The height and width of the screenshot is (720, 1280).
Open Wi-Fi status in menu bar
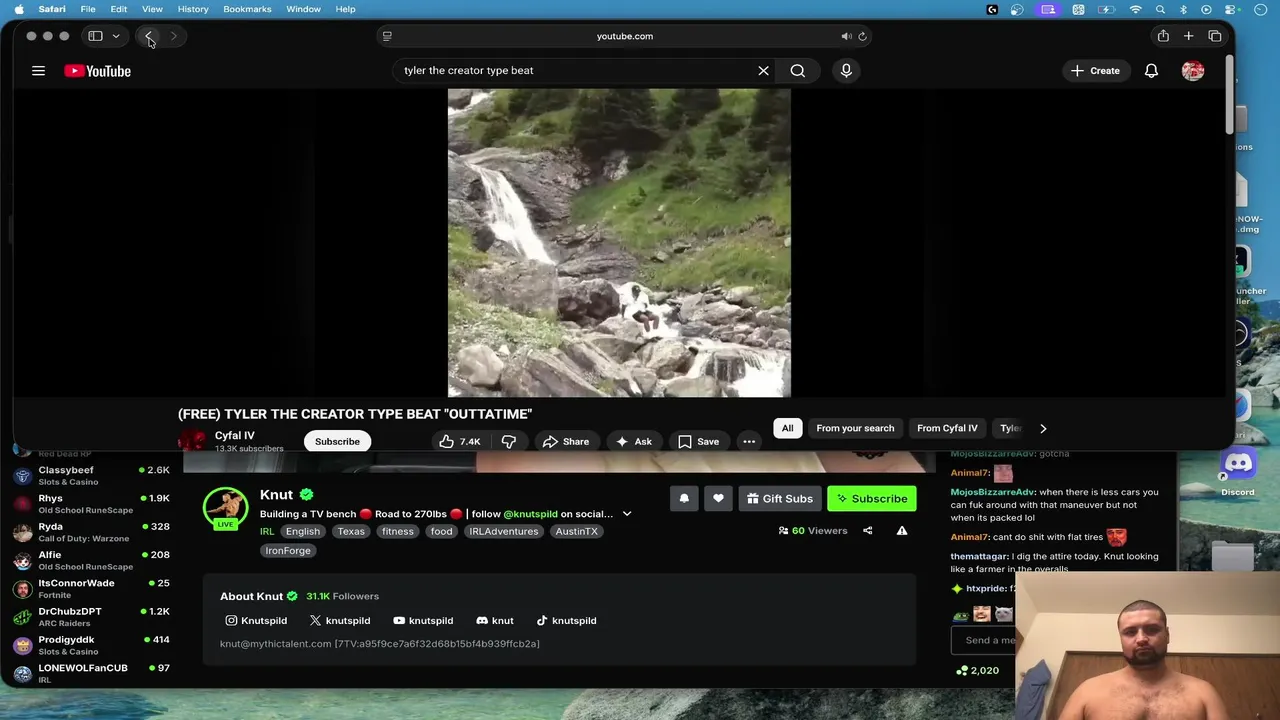click(1135, 9)
